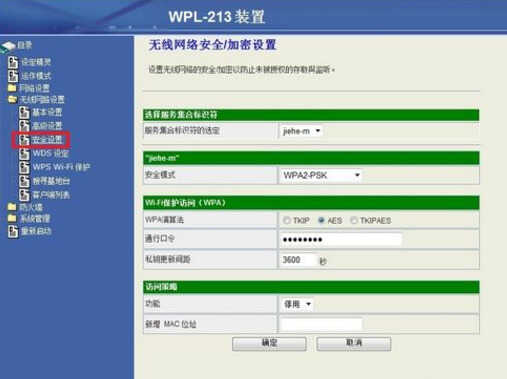This screenshot has width=507, height=379.
Task: Open the 客户端列表 tree item
Action: click(x=44, y=195)
